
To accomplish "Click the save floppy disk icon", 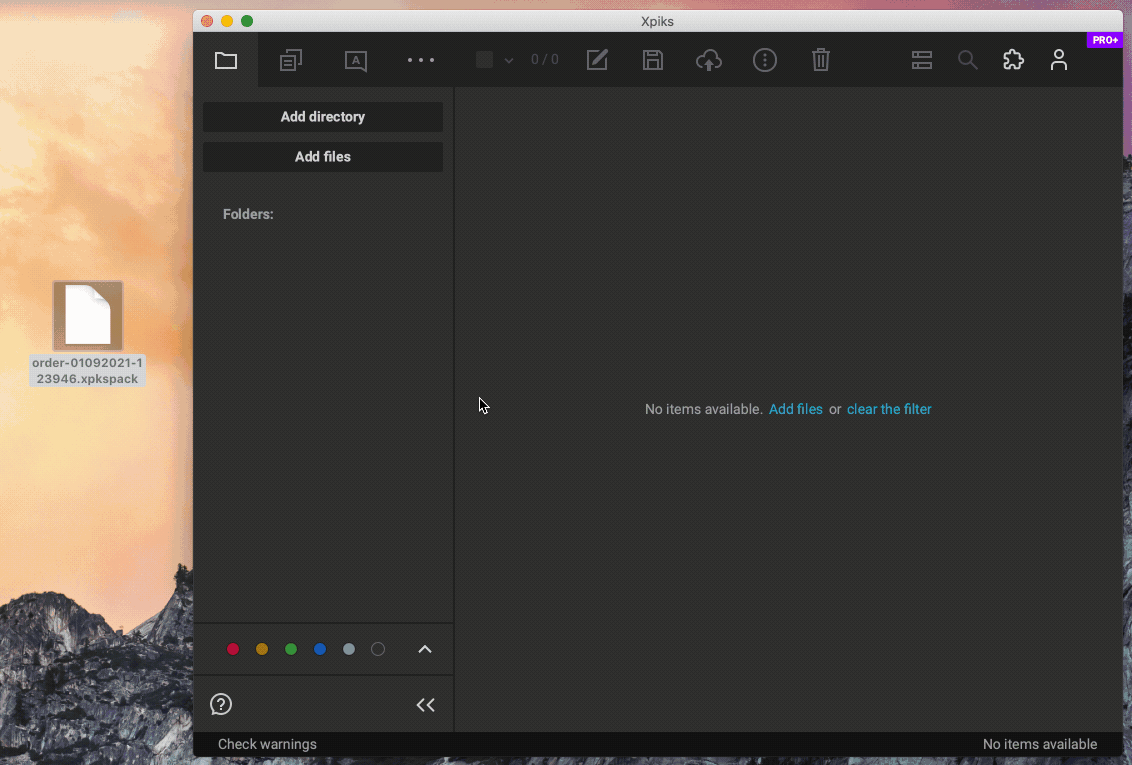I will click(x=653, y=60).
